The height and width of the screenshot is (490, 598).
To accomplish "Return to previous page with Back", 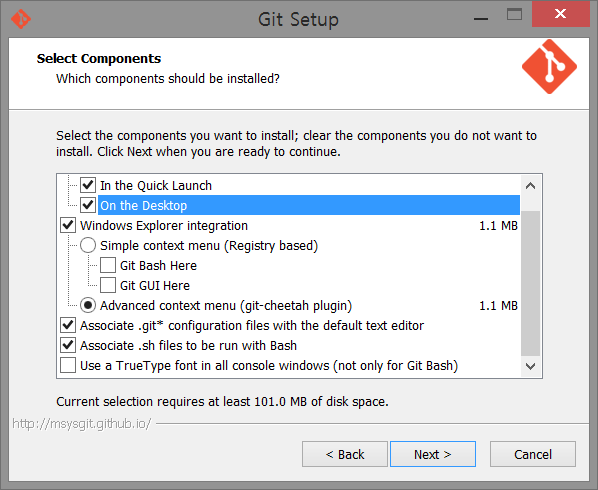I will 345,454.
